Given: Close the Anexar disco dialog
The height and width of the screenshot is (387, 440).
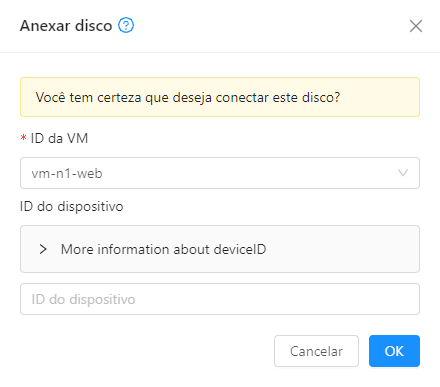Looking at the screenshot, I should click(416, 26).
